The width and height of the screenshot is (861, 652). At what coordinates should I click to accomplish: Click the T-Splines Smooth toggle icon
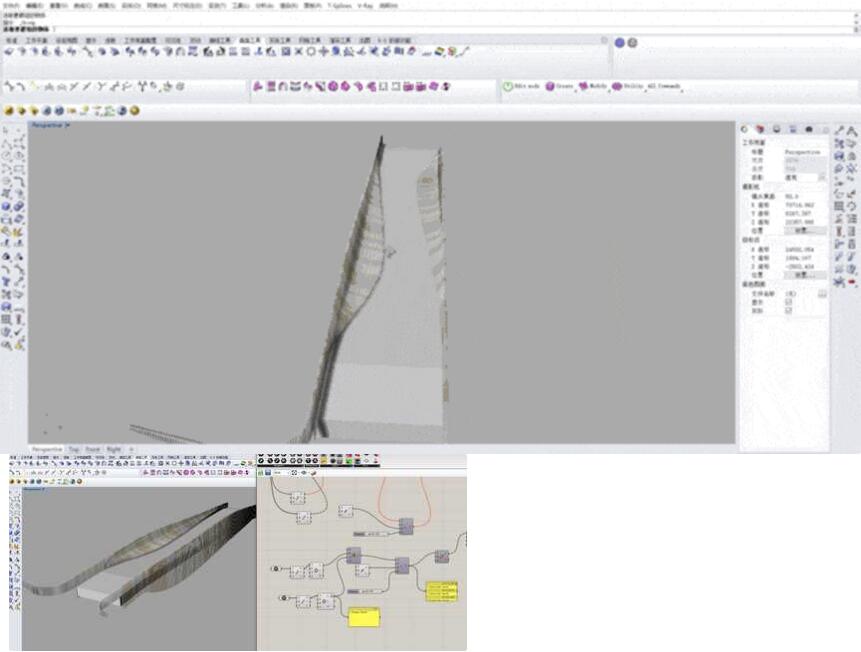pyautogui.click(x=548, y=87)
